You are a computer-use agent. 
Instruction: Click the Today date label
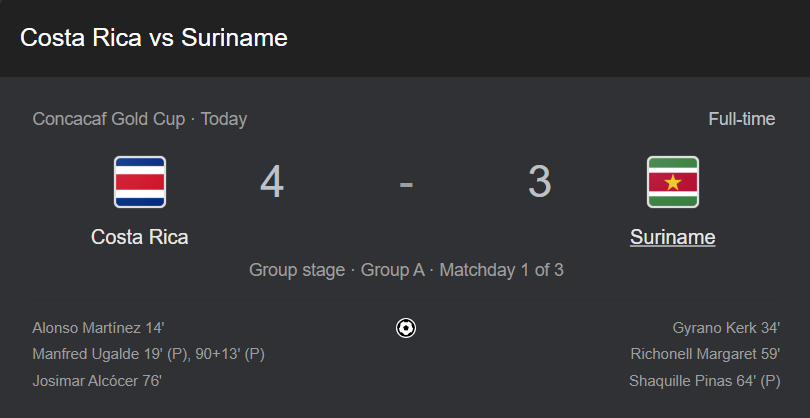[x=224, y=119]
